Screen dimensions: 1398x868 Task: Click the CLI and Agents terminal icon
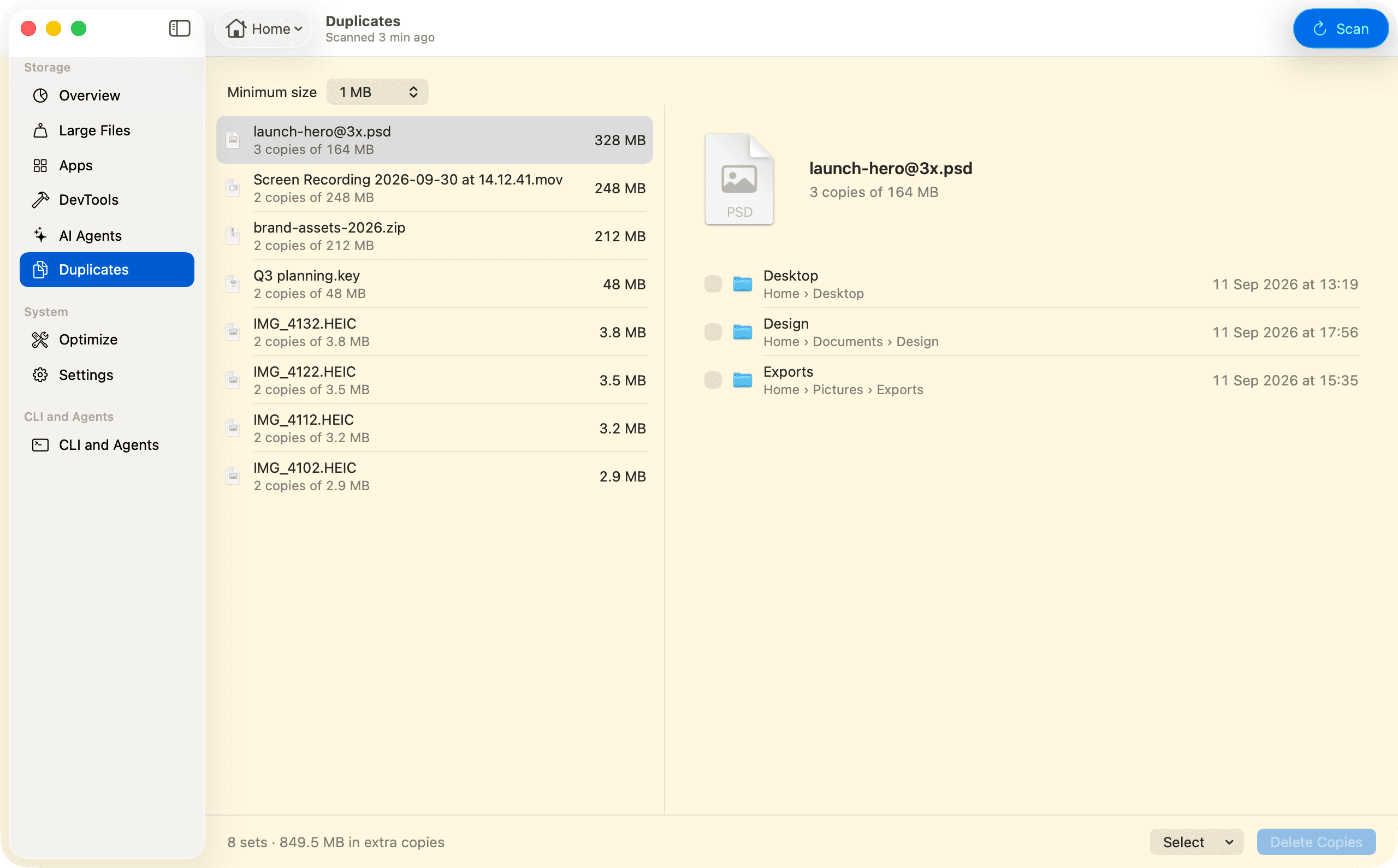pos(40,445)
